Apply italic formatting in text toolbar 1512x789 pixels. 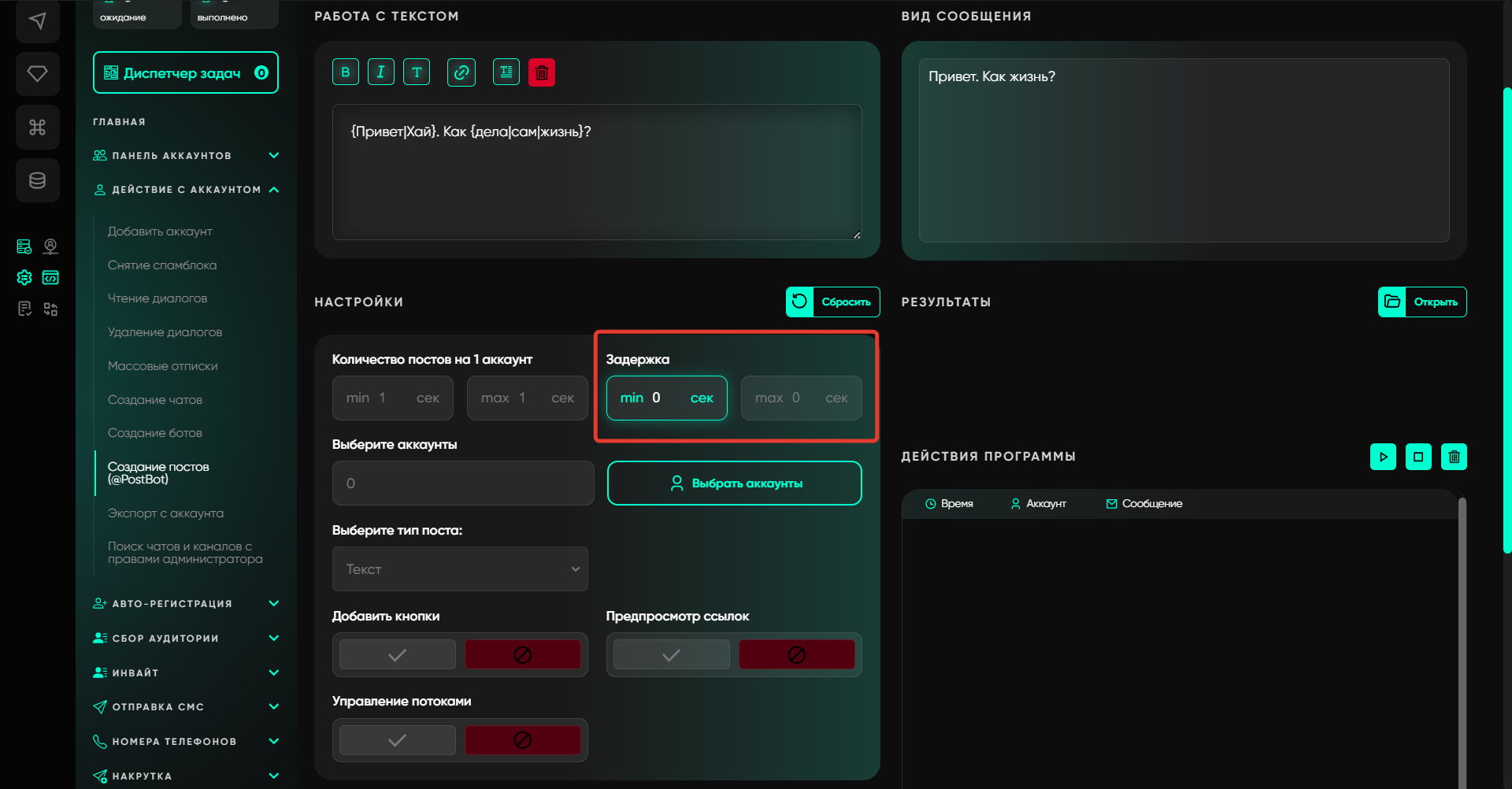pyautogui.click(x=380, y=72)
